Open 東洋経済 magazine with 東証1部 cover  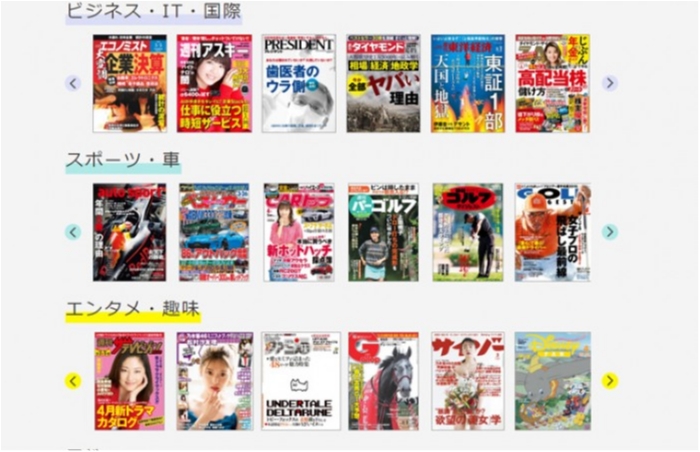coord(468,84)
